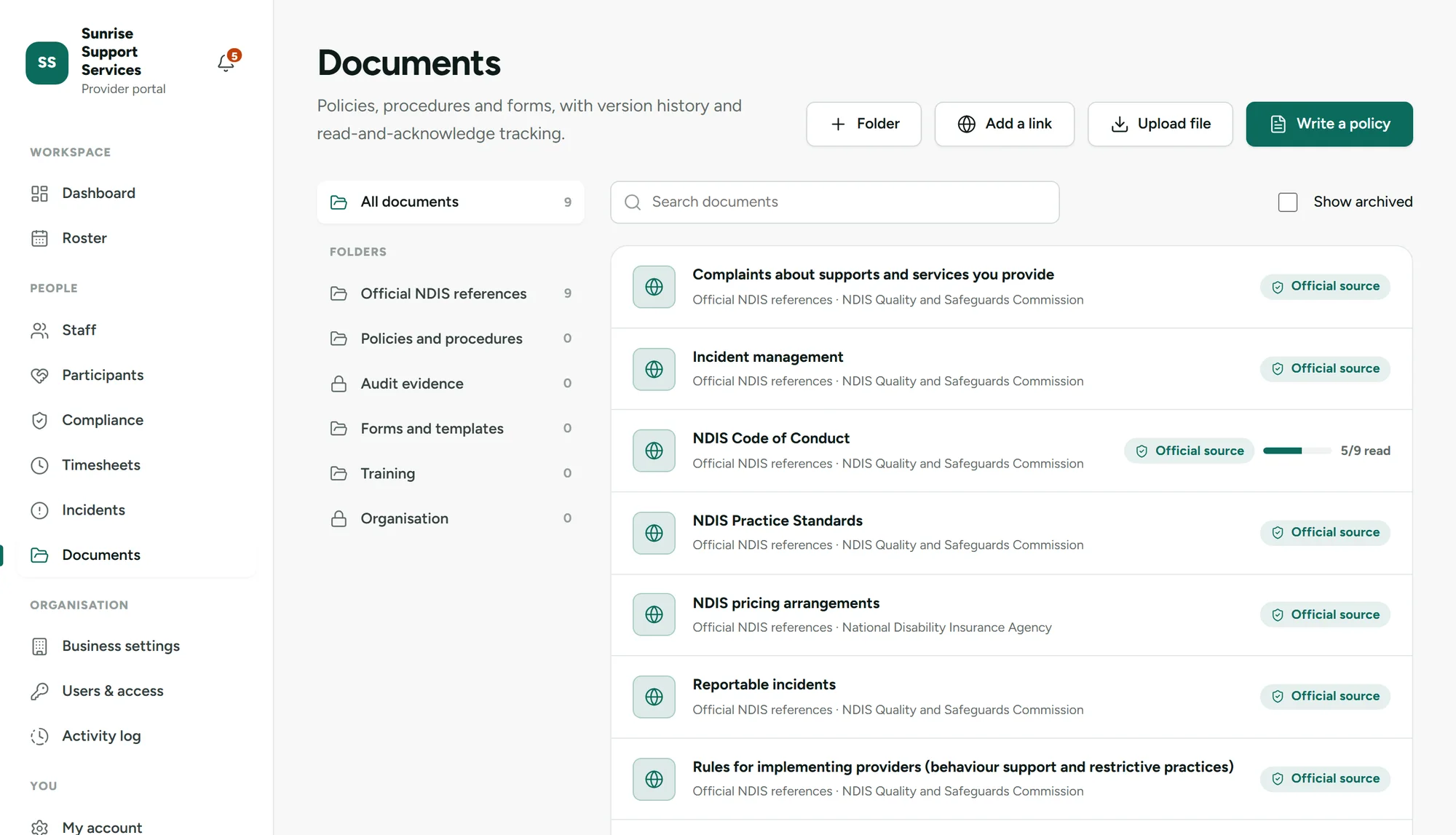
Task: Click the globe icon for NDIS Code of Conduct
Action: coord(654,451)
